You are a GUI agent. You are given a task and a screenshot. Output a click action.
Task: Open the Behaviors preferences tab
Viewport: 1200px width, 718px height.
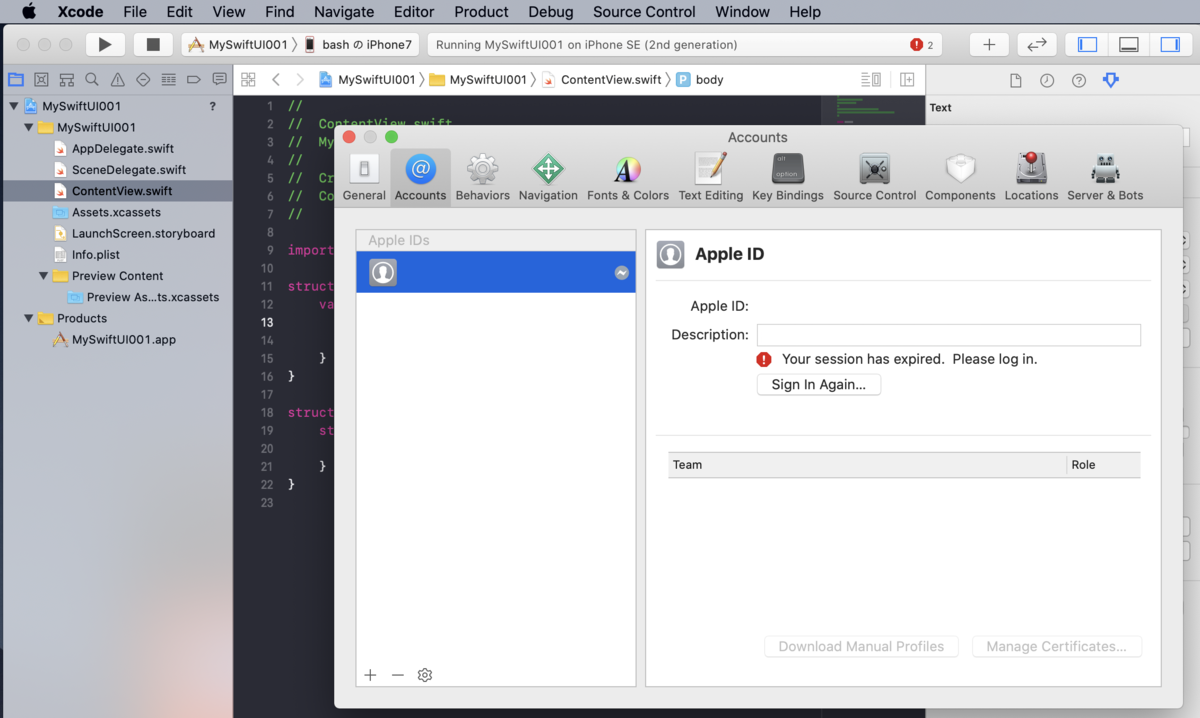coord(483,178)
